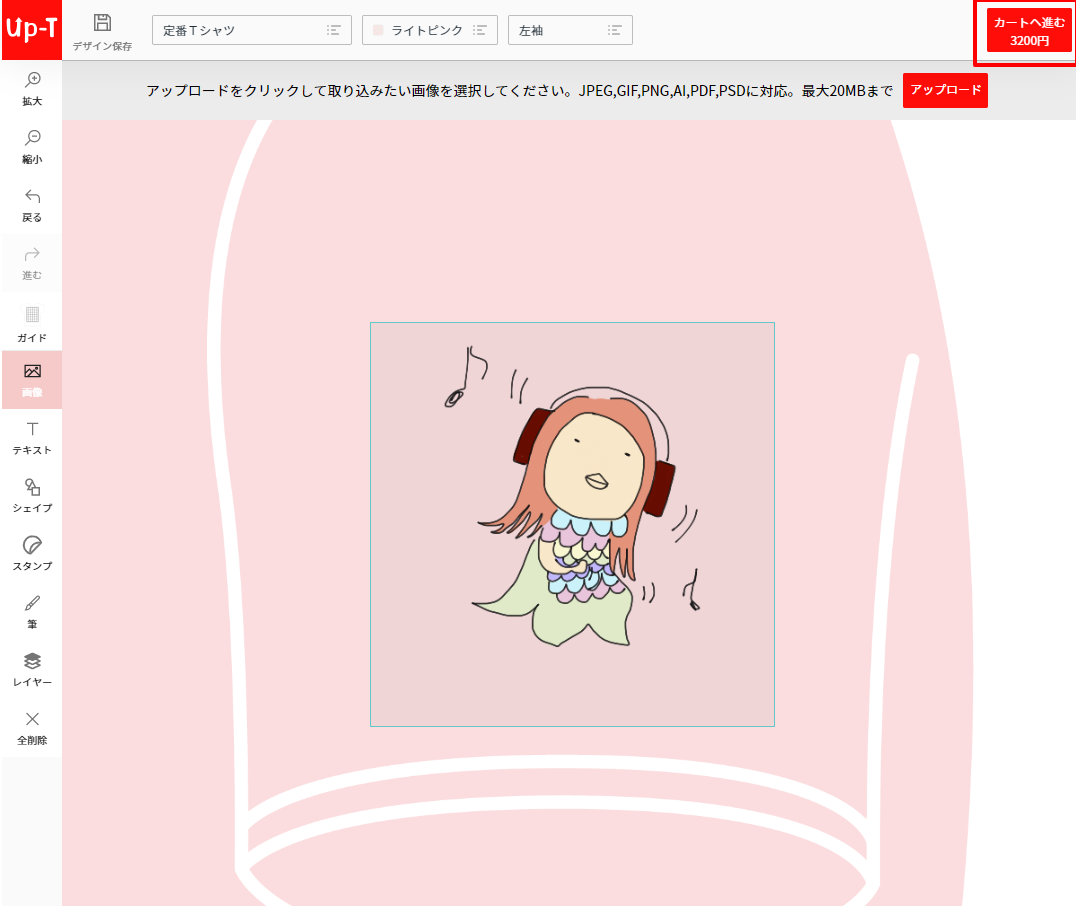1076x906 pixels.
Task: Open the シェイプ shape tool
Action: [31, 495]
